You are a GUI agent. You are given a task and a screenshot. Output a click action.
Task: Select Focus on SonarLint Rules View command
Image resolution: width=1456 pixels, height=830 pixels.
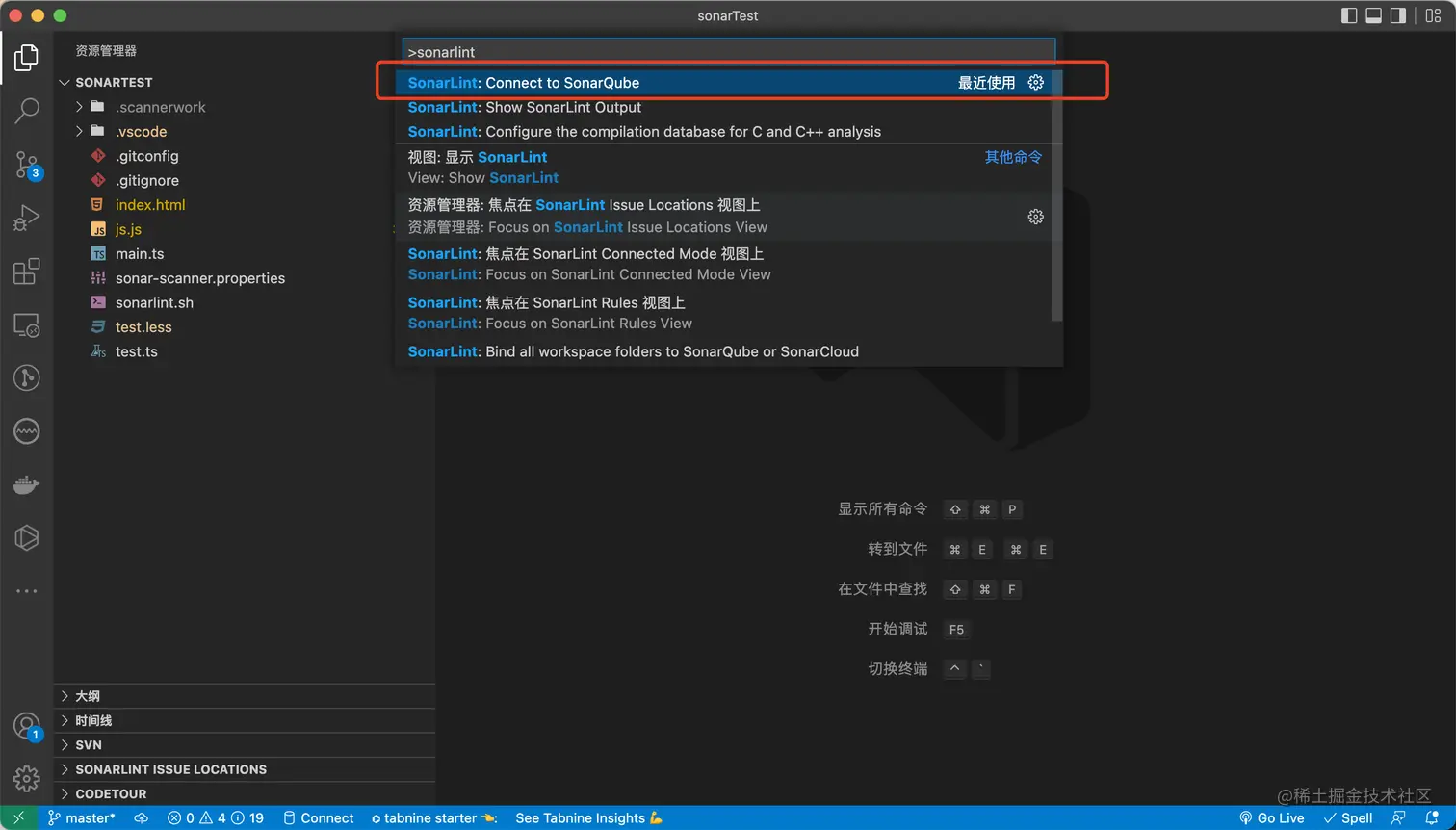(729, 313)
